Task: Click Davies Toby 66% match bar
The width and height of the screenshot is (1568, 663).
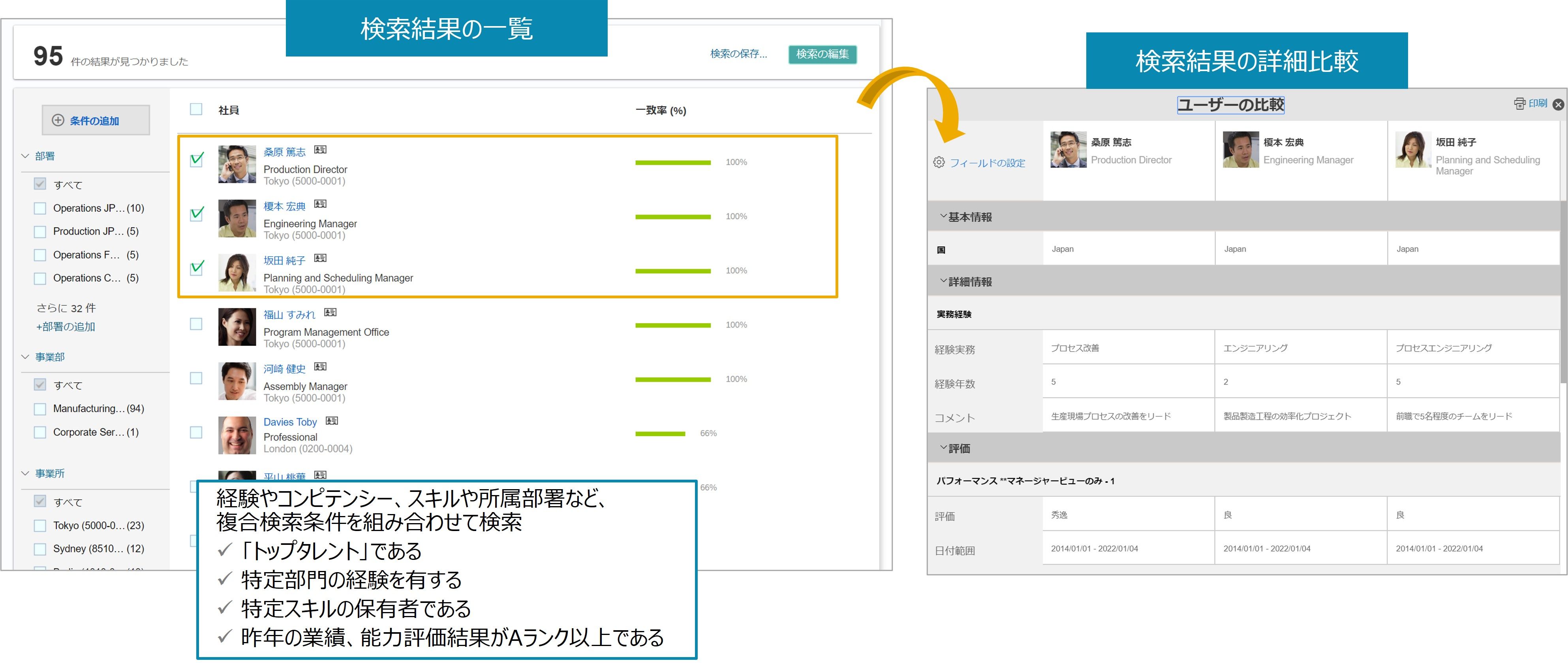Action: [660, 433]
